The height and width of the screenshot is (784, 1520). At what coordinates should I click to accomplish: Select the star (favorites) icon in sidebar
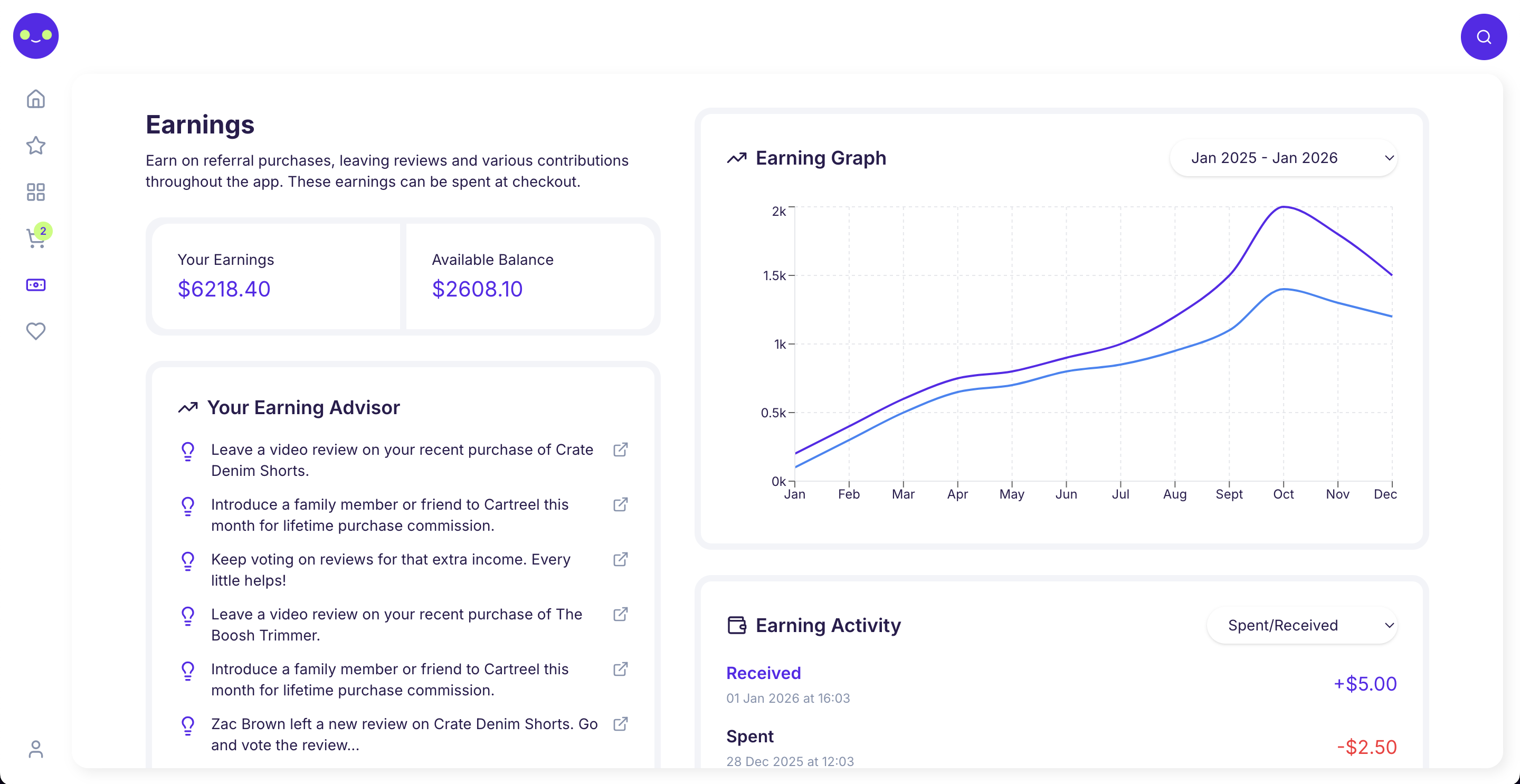coord(35,146)
